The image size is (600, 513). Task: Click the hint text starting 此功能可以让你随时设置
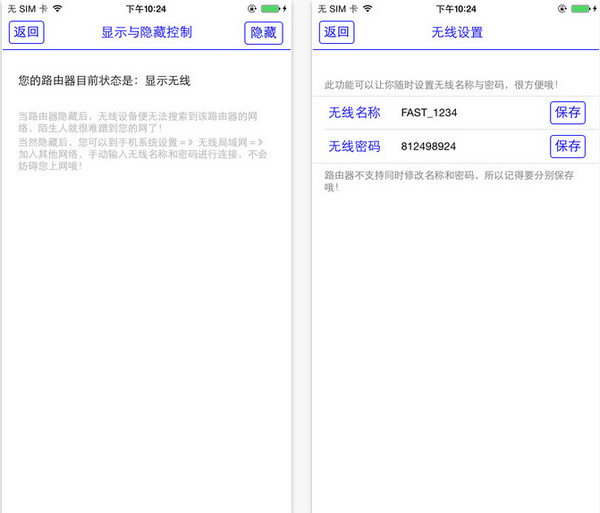[441, 85]
